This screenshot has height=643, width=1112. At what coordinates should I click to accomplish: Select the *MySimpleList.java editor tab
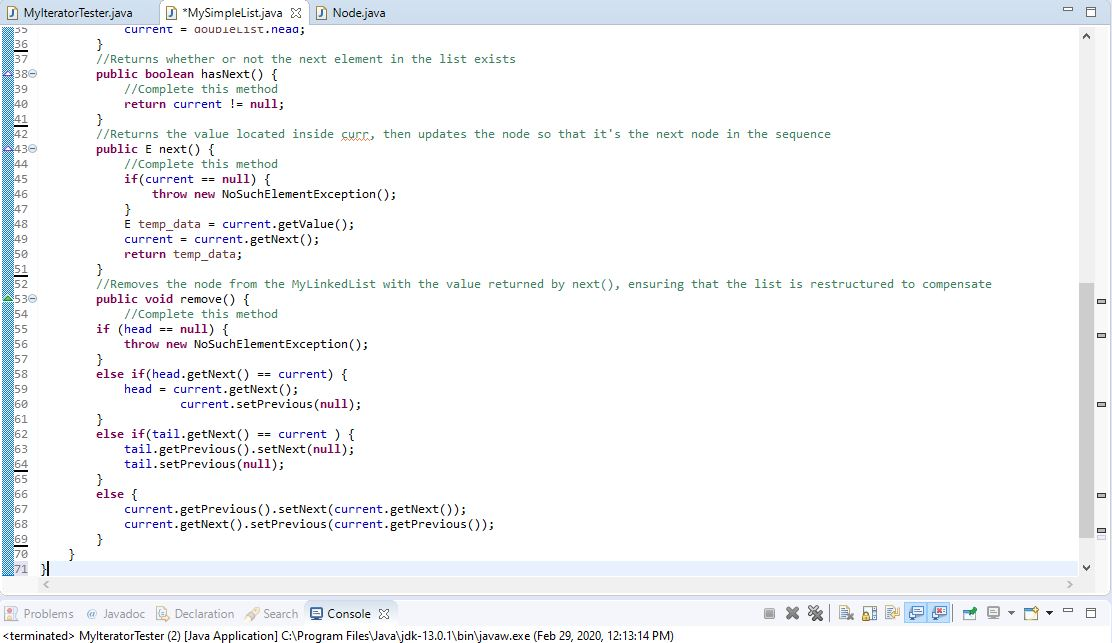pos(231,13)
